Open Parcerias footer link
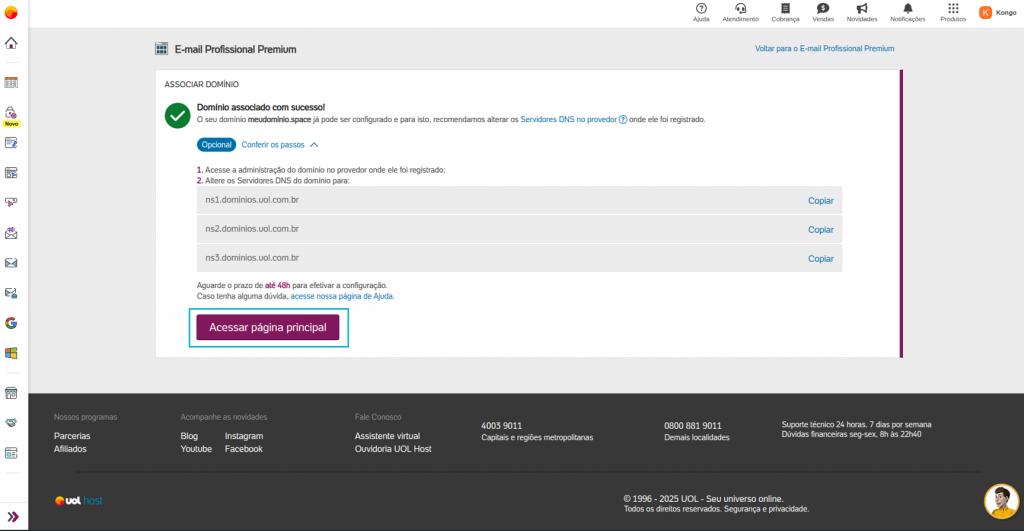 click(x=72, y=436)
